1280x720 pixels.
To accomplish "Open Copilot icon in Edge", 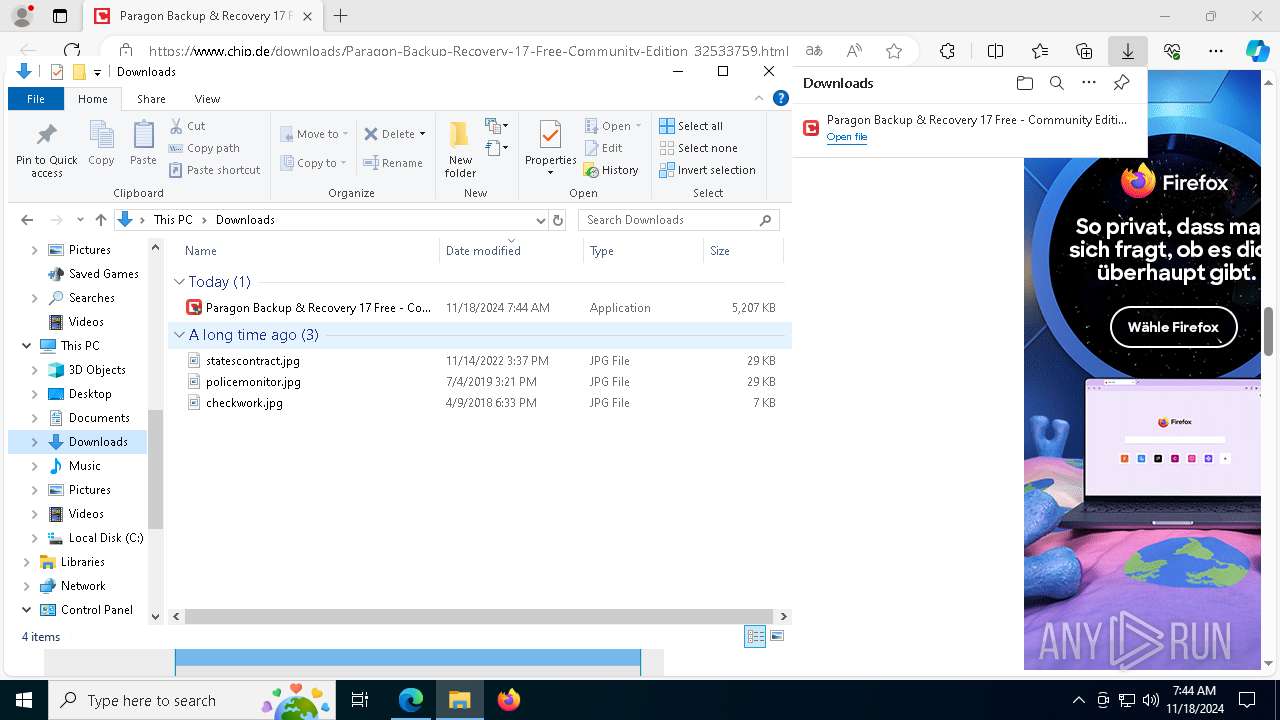I will 1257,51.
